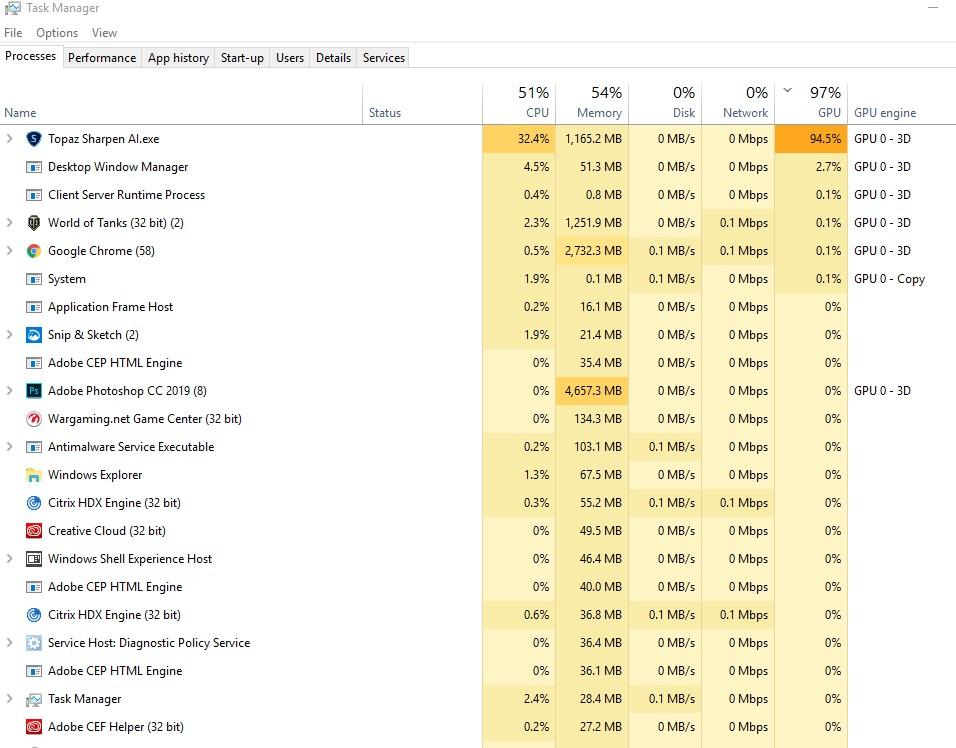956x748 pixels.
Task: Open the Options menu
Action: click(x=57, y=33)
